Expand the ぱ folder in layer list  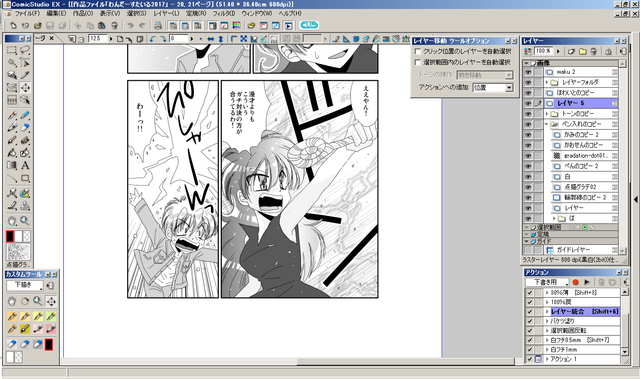pyautogui.click(x=554, y=219)
